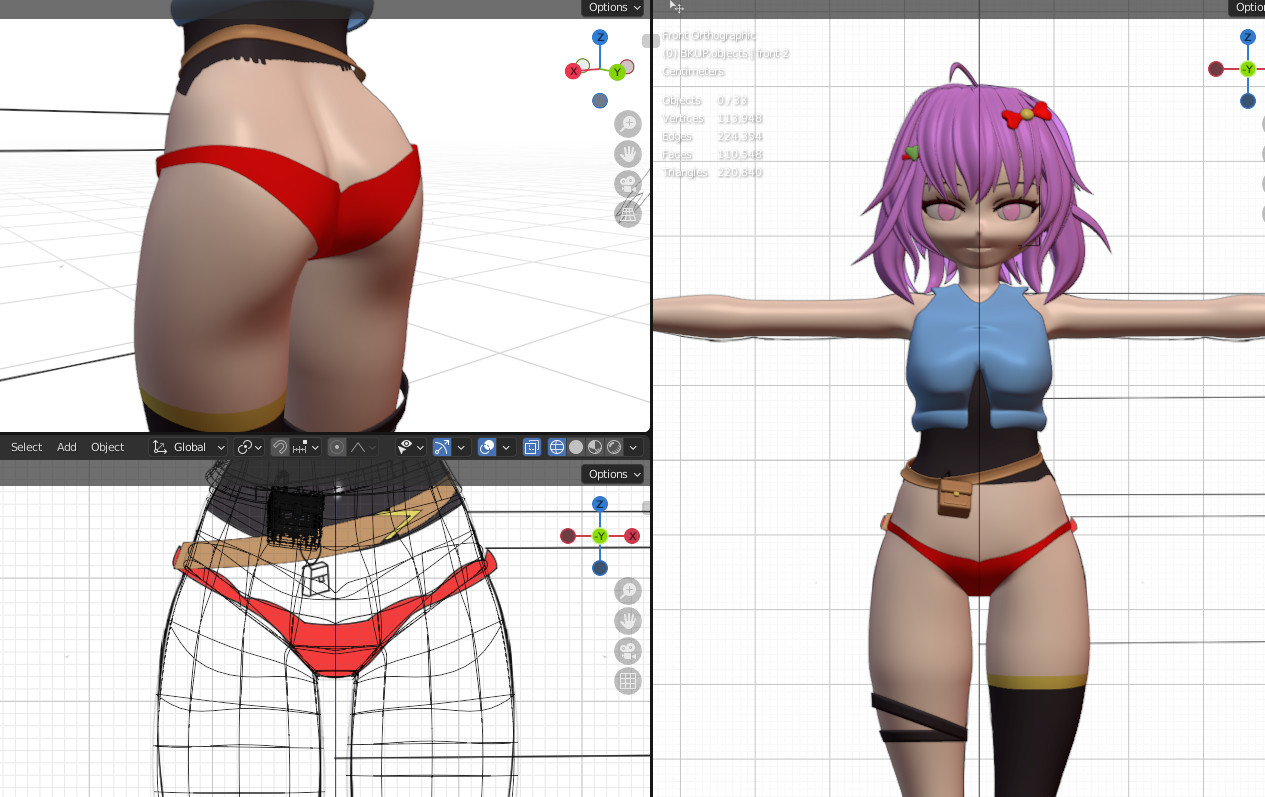Open Global transform orientation dropdown
1265x797 pixels.
point(189,447)
